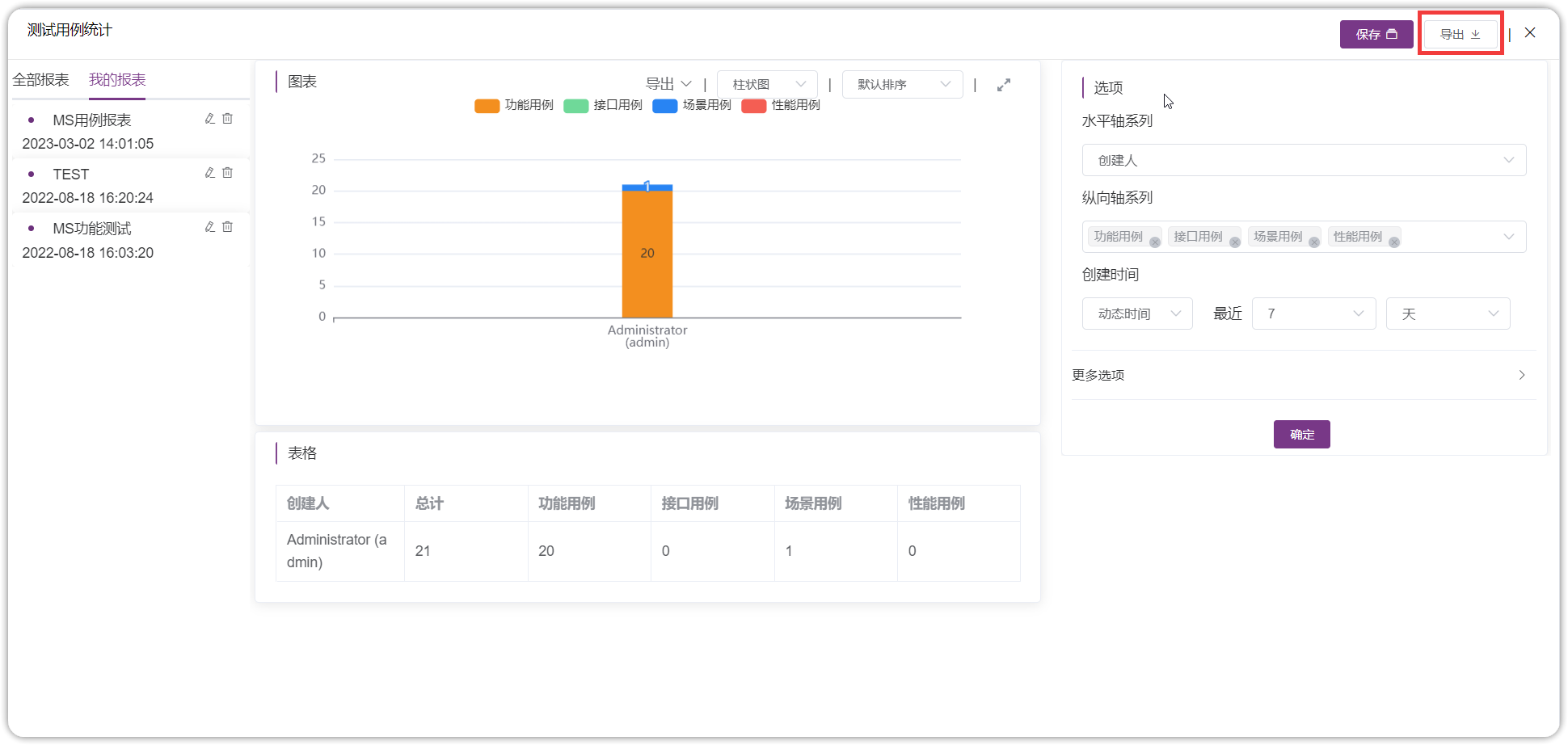The height and width of the screenshot is (745, 1568).
Task: Expand chart to fullscreen
Action: (1004, 85)
